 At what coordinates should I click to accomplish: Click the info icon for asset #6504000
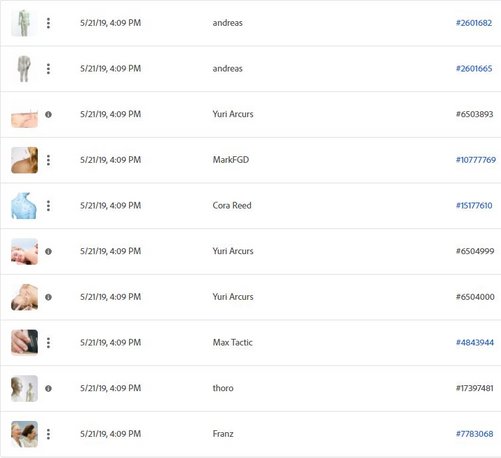tap(48, 297)
